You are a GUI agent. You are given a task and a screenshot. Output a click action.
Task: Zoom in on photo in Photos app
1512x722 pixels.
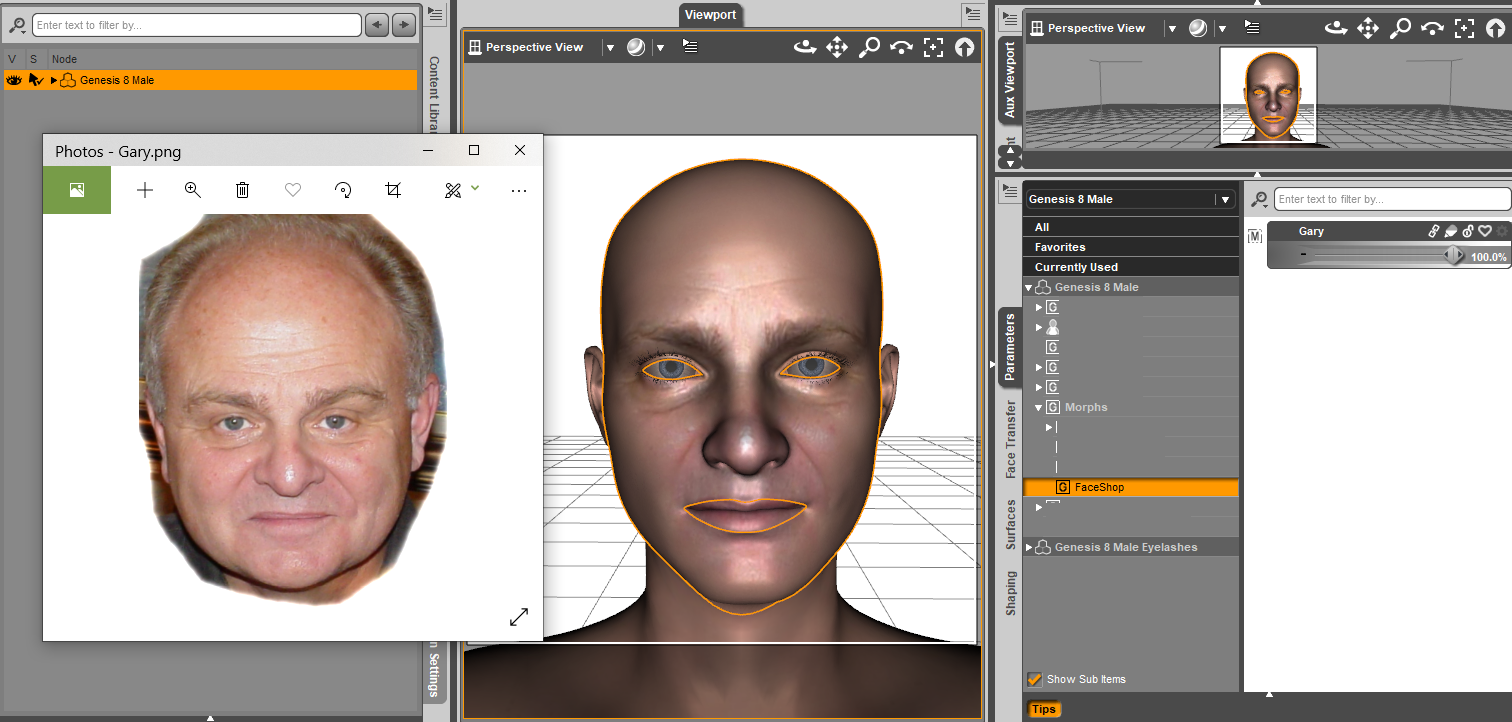(193, 190)
